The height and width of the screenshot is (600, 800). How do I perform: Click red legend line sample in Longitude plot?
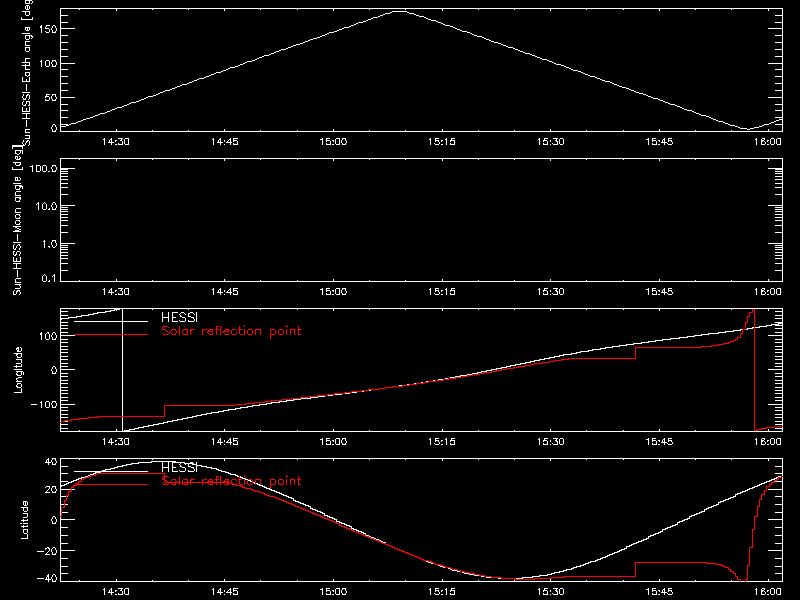(111, 335)
